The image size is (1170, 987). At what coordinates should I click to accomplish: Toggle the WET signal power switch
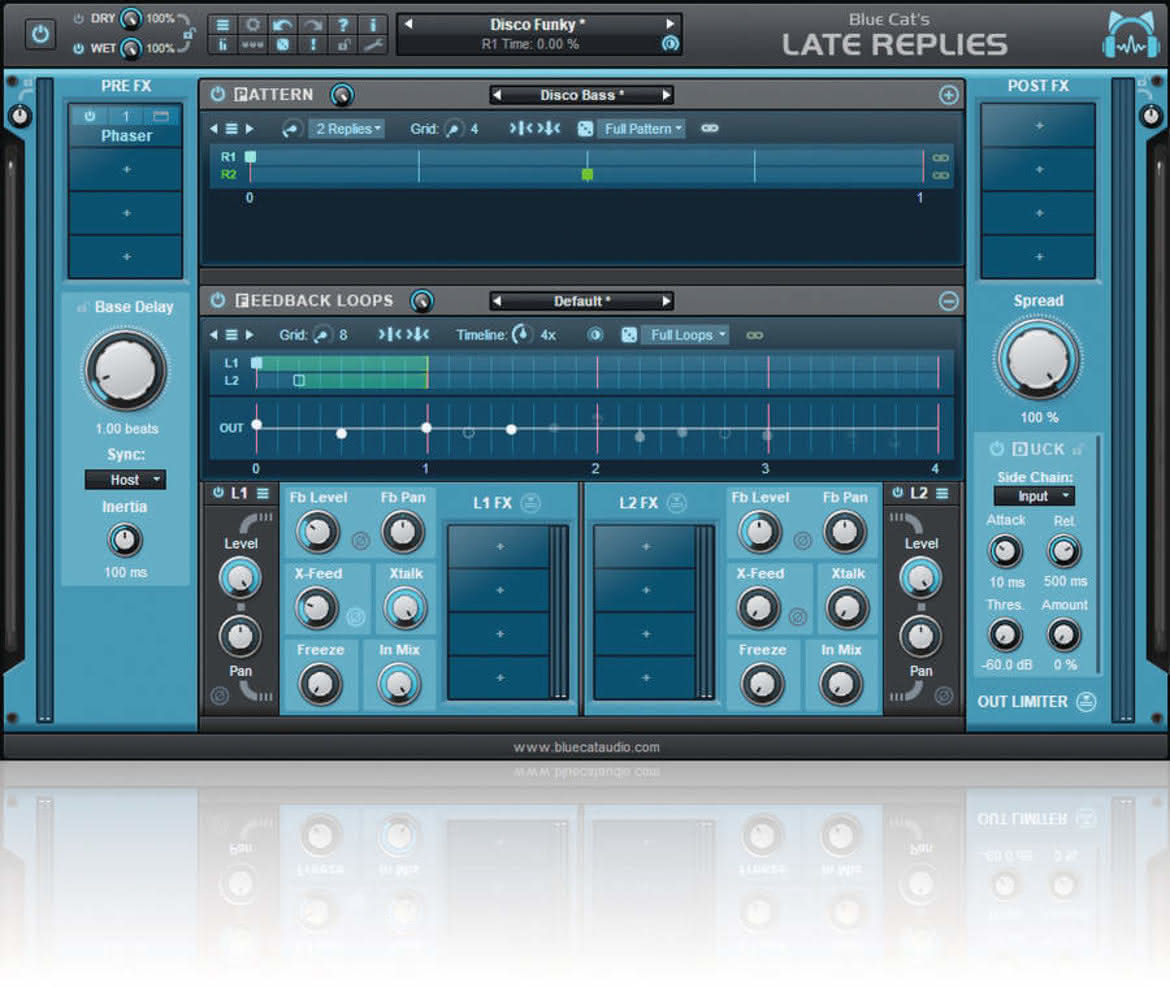tap(78, 48)
